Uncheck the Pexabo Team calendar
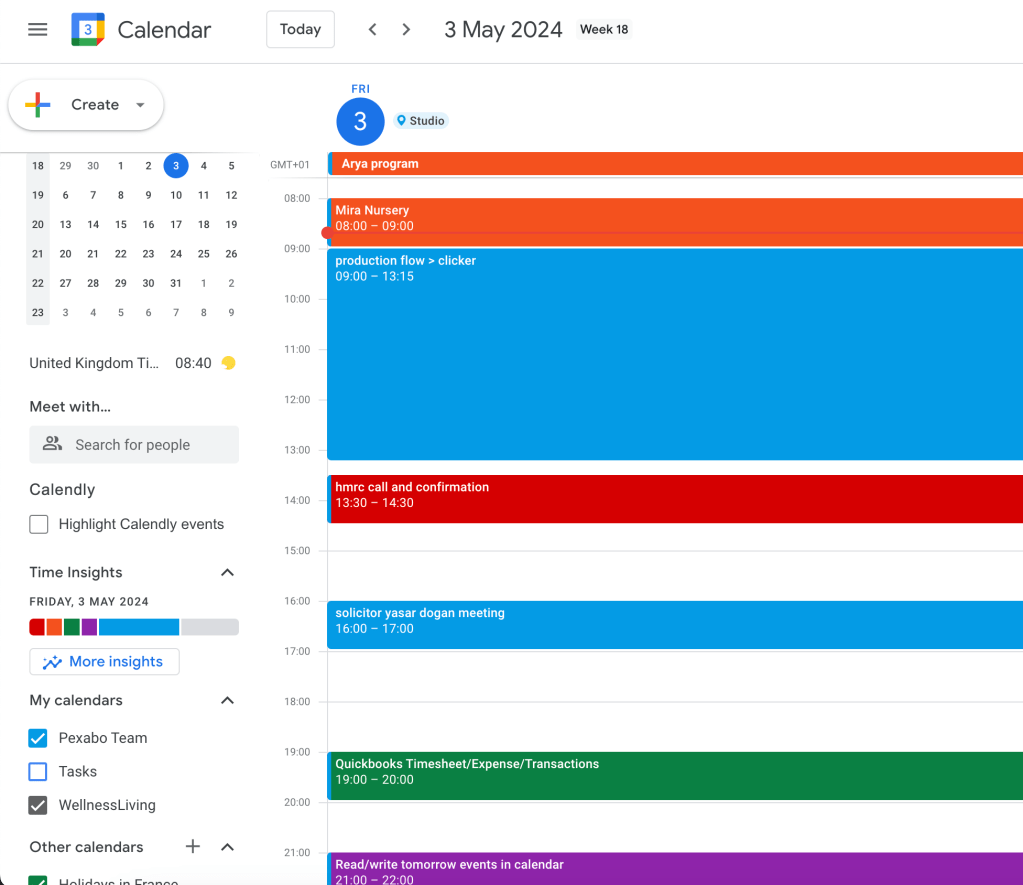The width and height of the screenshot is (1023, 885). [x=38, y=738]
